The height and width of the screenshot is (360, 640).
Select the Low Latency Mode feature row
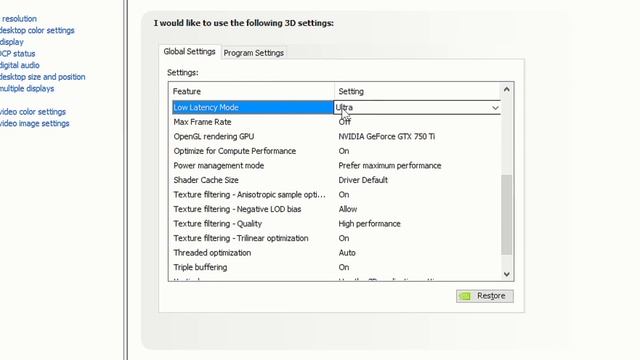point(252,107)
